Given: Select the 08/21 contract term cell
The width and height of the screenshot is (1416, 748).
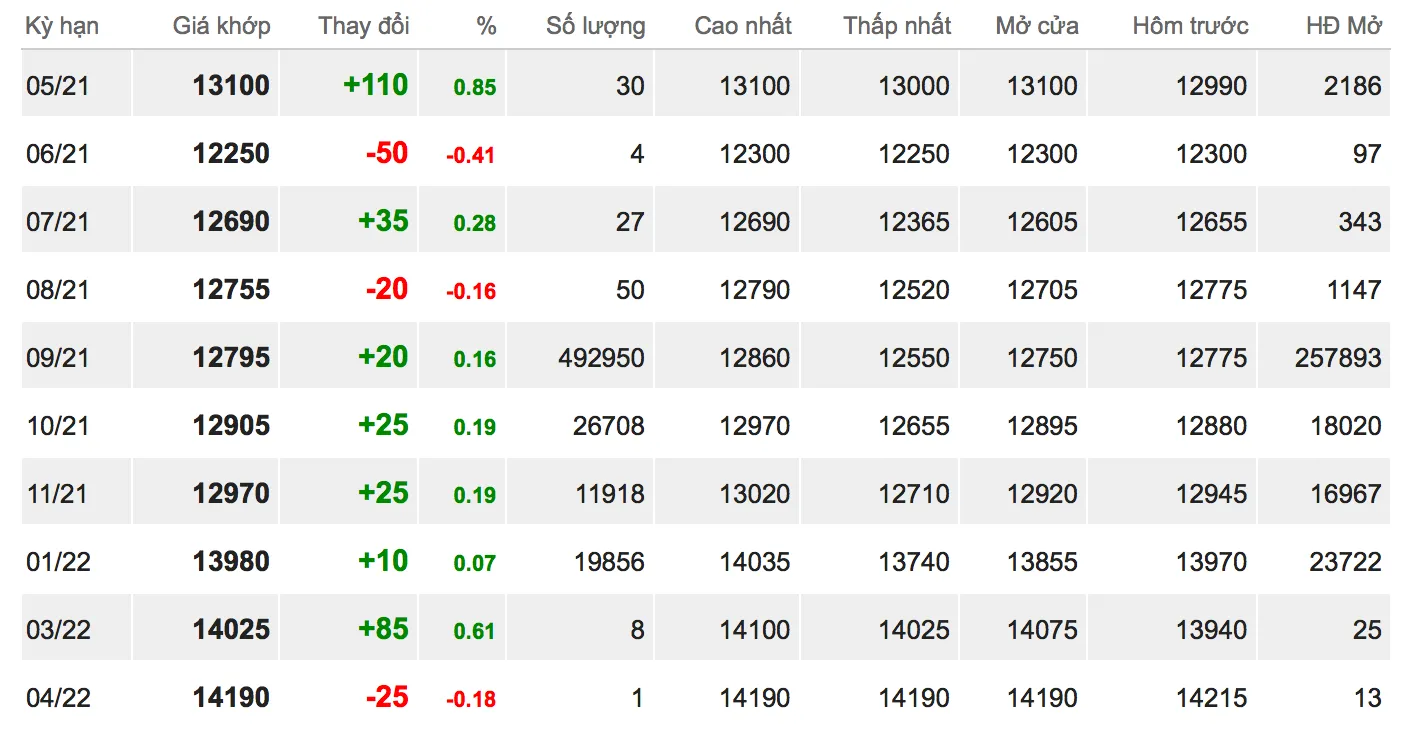Looking at the screenshot, I should (76, 289).
